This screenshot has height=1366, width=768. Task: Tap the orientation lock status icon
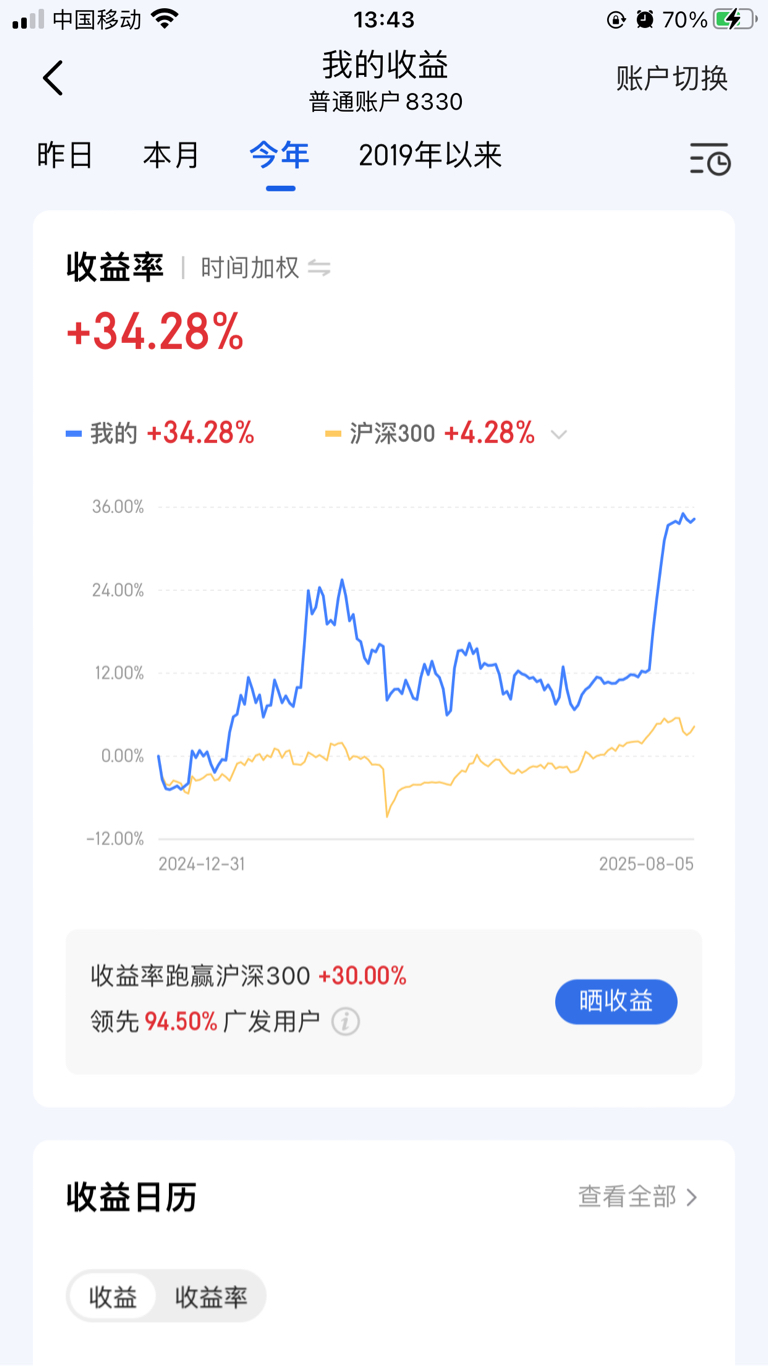[x=616, y=19]
